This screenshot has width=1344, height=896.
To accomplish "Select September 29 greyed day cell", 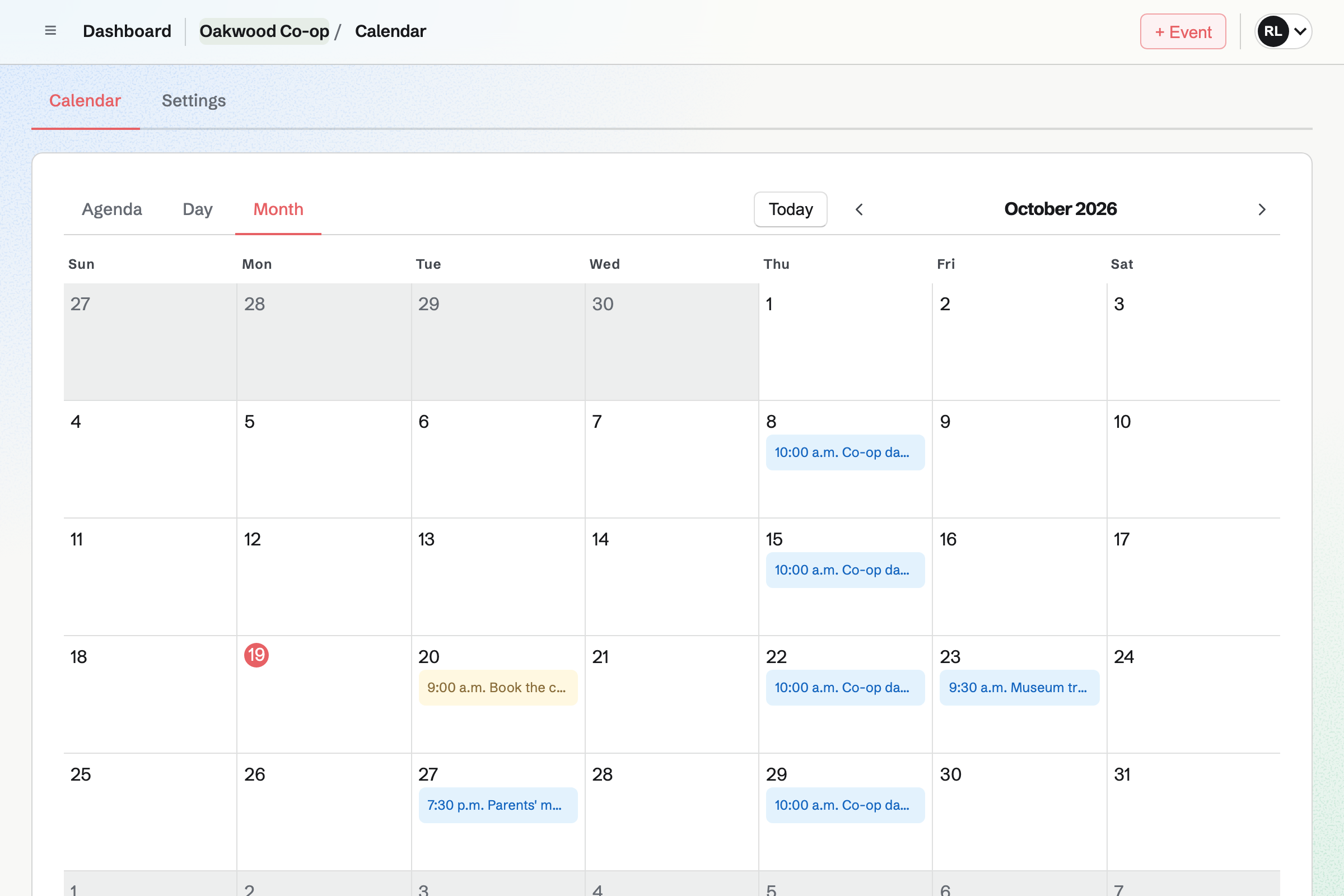I will pyautogui.click(x=498, y=342).
